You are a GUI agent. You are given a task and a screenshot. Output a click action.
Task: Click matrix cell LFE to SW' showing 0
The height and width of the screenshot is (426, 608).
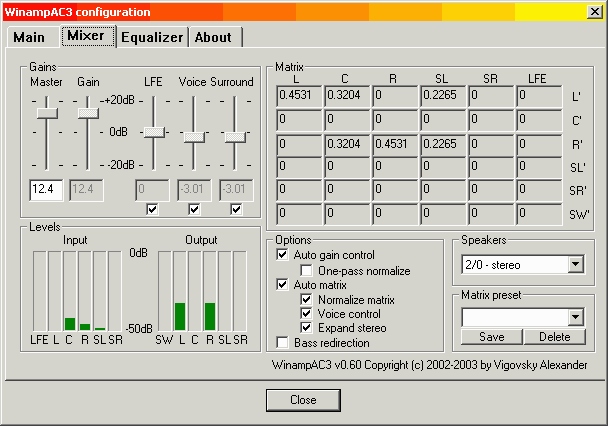coord(539,214)
